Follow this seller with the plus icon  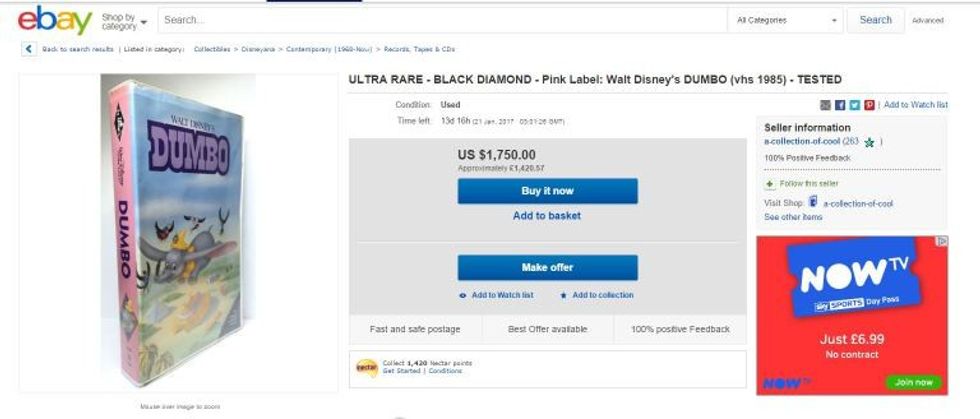point(769,184)
